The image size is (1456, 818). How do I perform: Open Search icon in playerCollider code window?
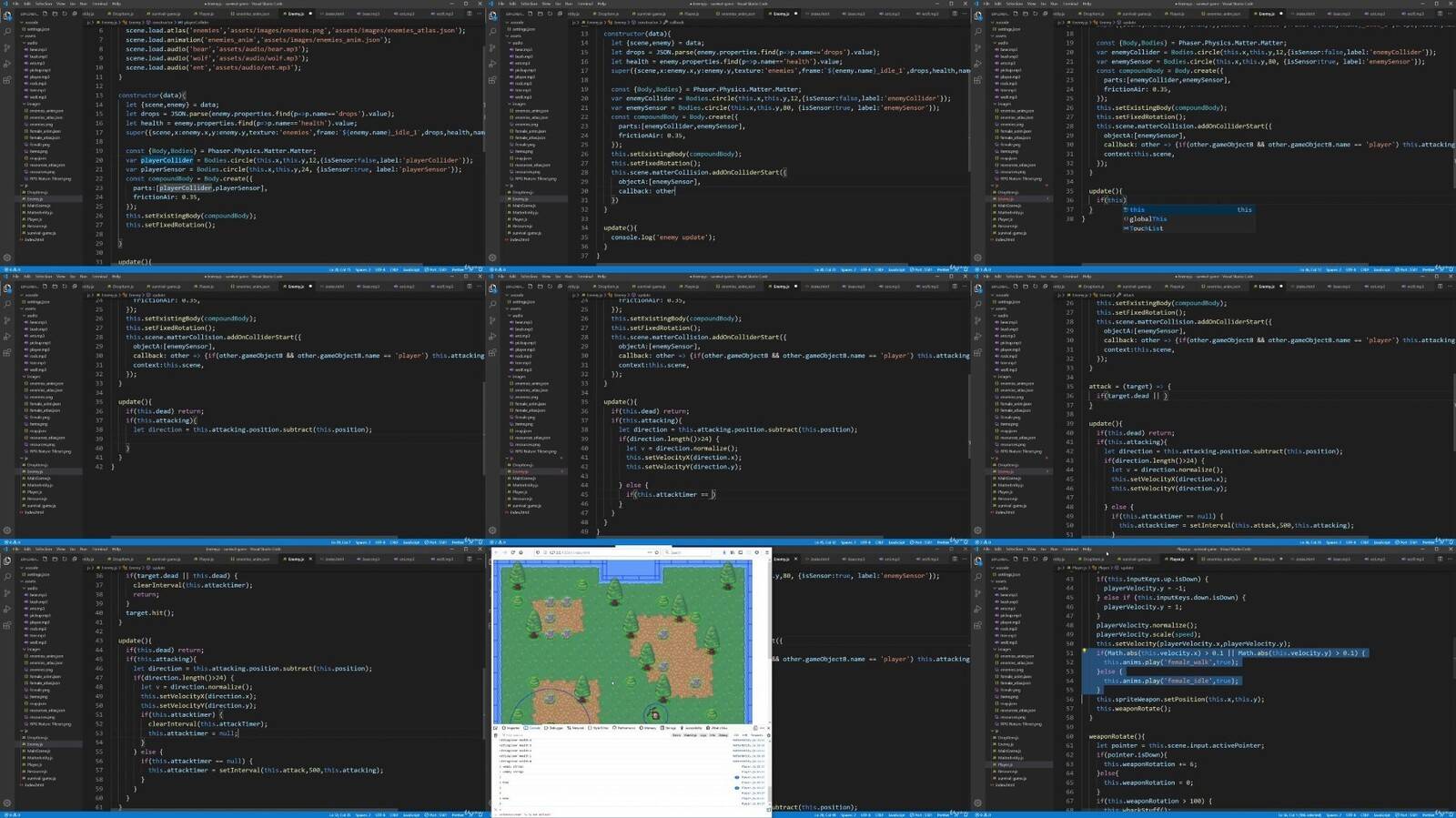7,31
